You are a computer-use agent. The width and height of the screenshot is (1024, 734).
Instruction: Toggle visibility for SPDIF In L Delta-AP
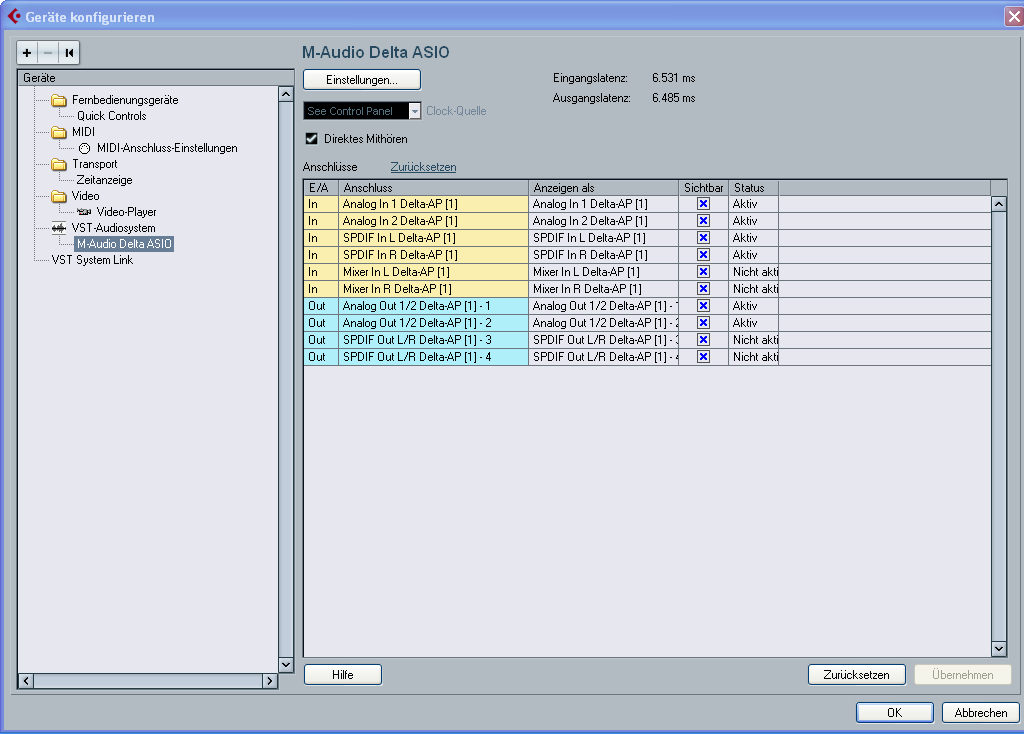[703, 238]
